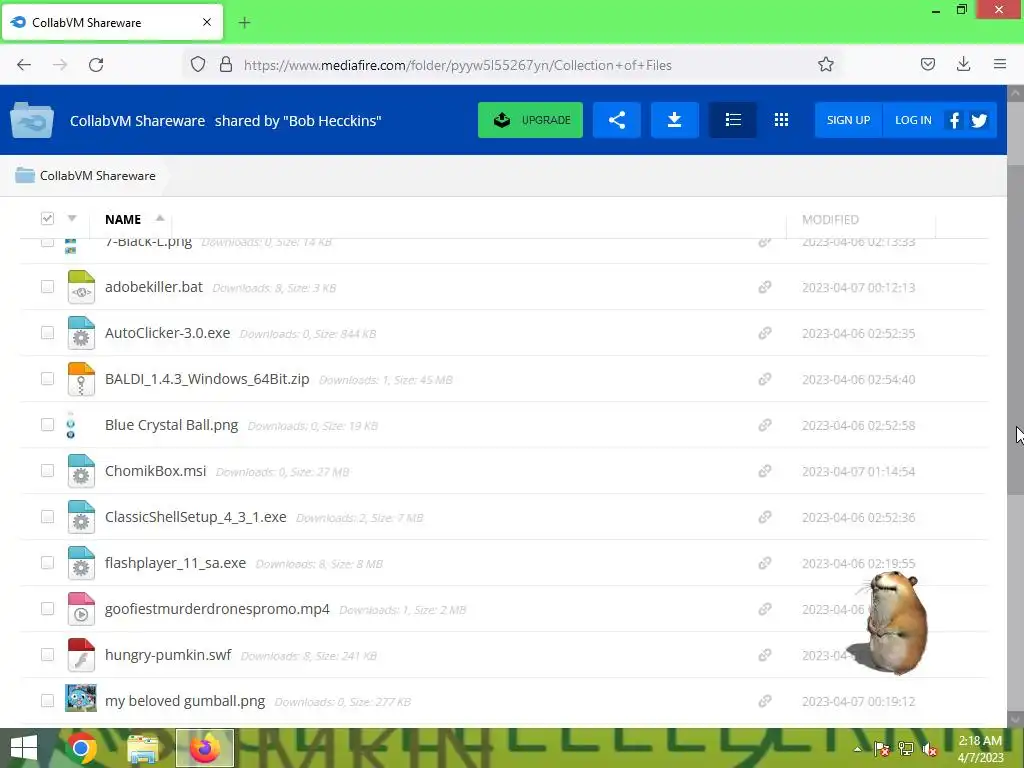1024x768 pixels.
Task: Open Firefox downloads panel
Action: tap(963, 65)
